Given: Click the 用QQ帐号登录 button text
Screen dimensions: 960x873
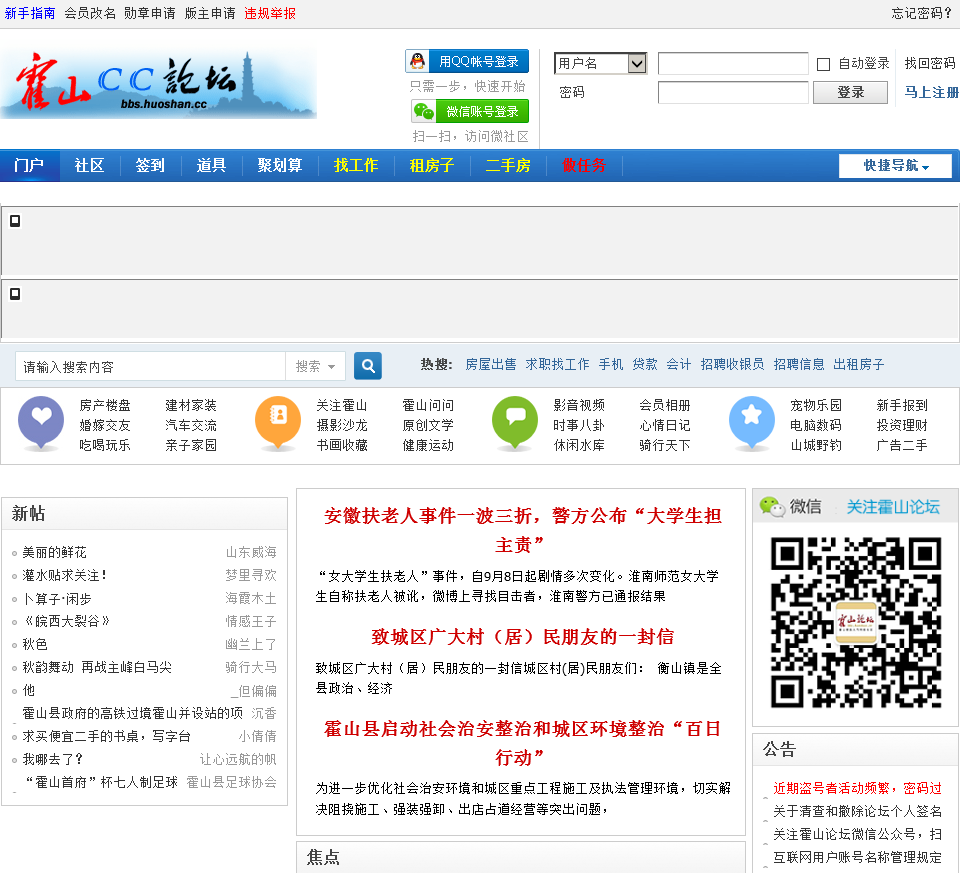Looking at the screenshot, I should [x=479, y=62].
